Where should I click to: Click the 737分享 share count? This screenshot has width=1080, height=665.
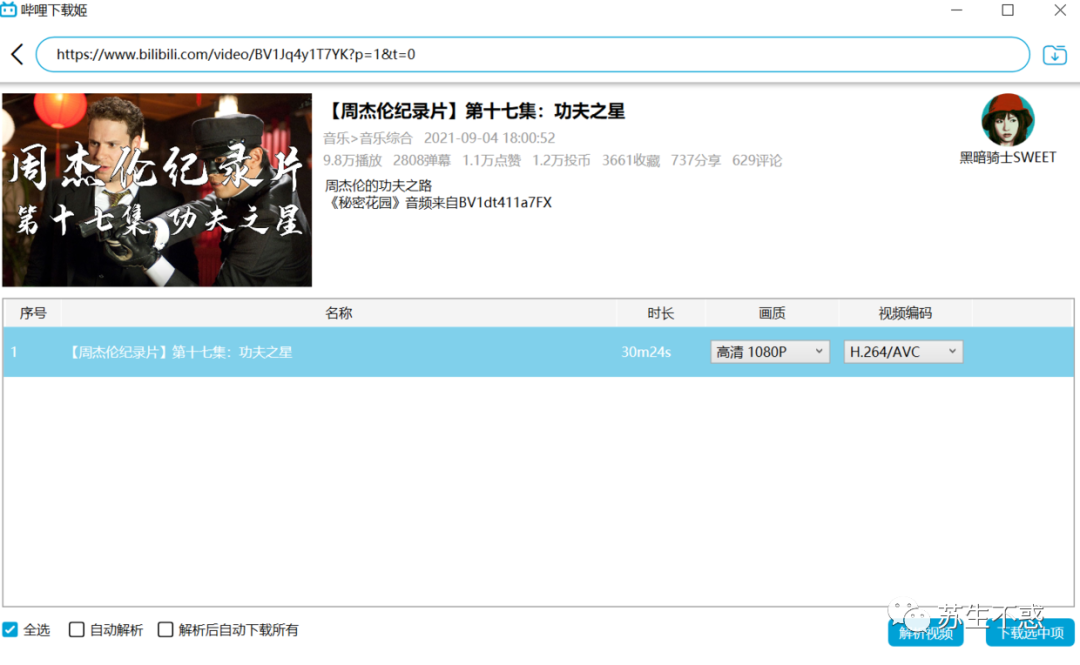pos(696,161)
